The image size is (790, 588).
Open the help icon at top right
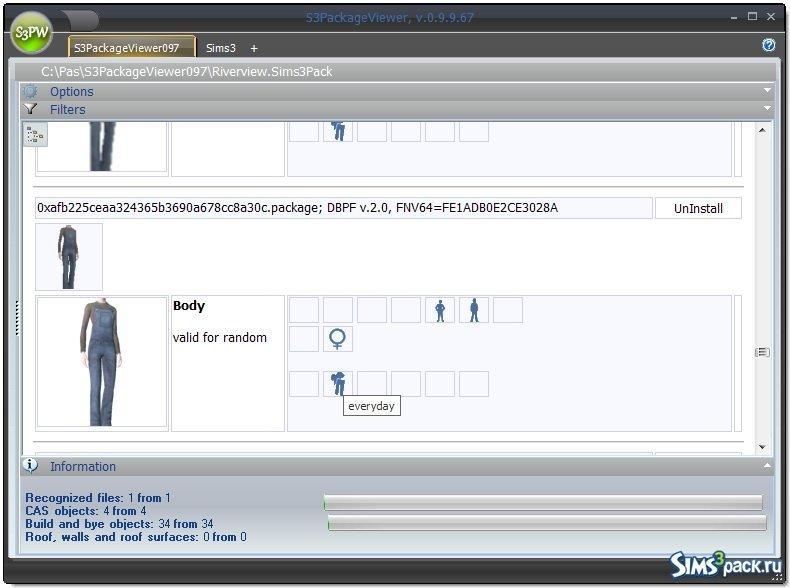[x=768, y=45]
